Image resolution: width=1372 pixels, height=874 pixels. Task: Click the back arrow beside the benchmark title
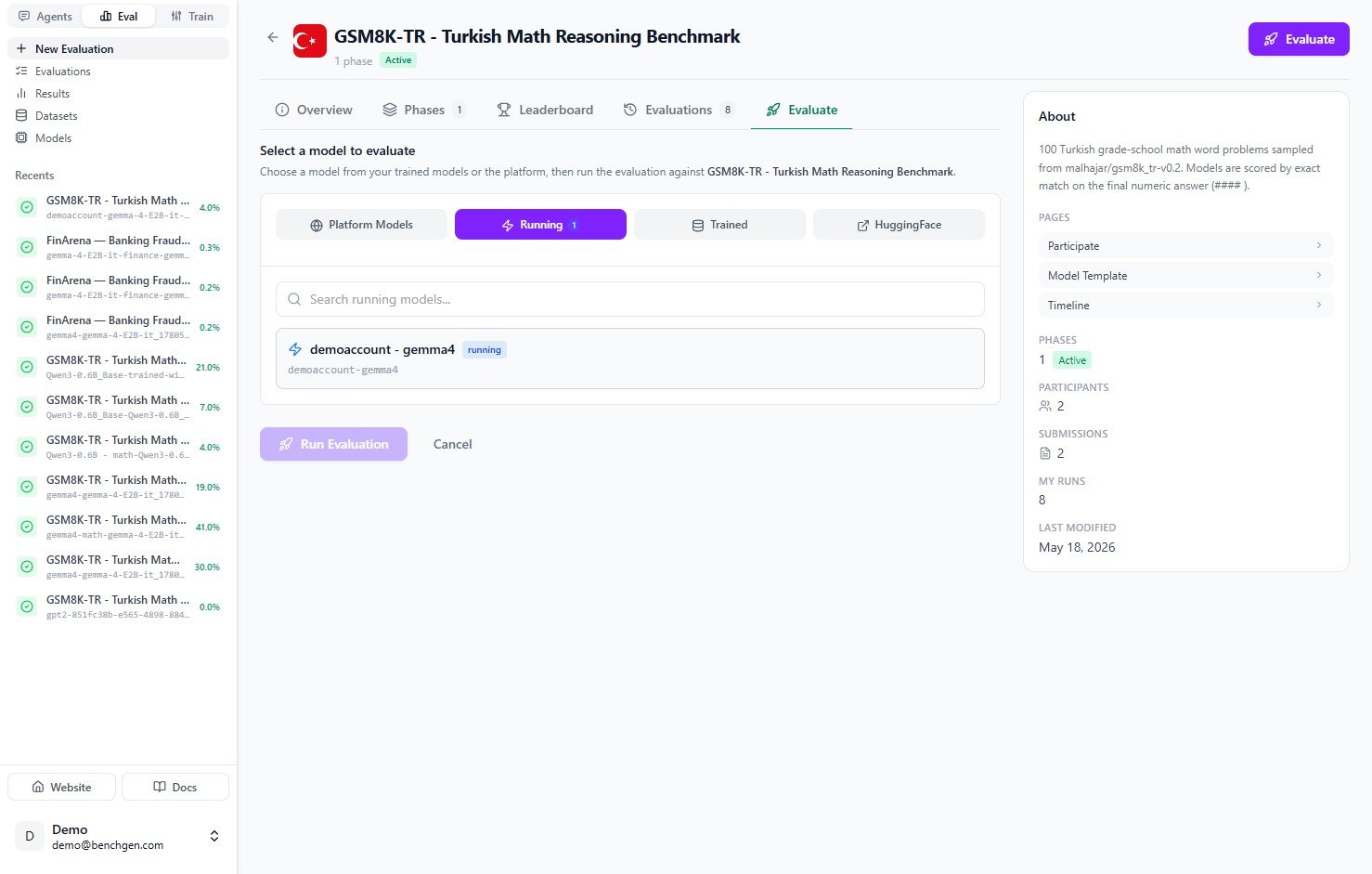(272, 37)
